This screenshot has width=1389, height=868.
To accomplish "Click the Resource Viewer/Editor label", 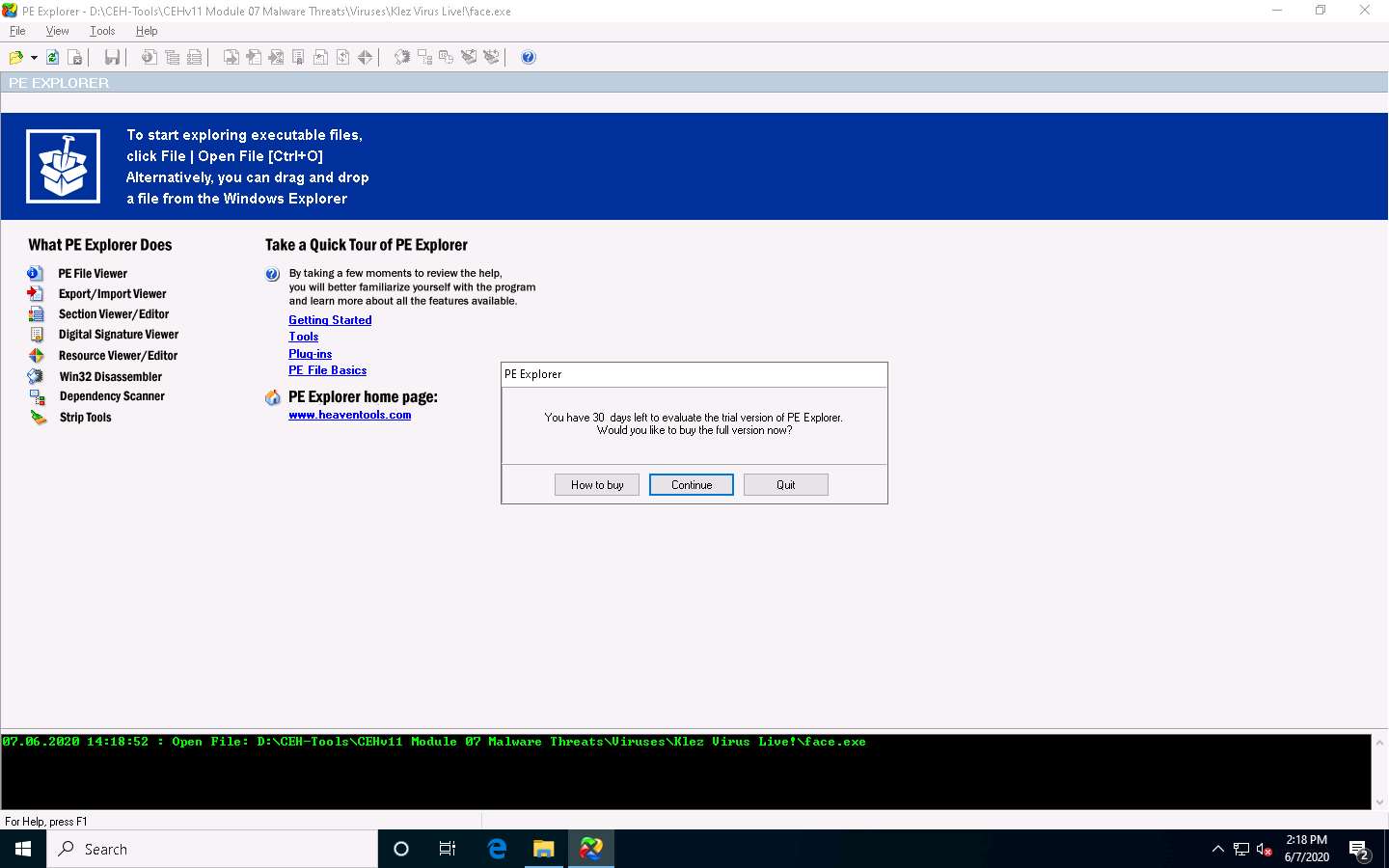I will 118,356.
